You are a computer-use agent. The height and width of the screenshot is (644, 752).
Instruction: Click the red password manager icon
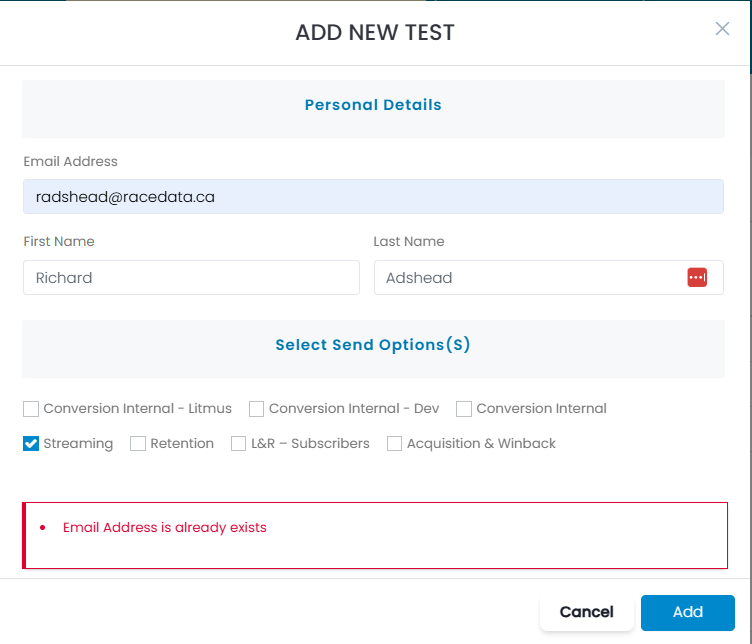[697, 277]
